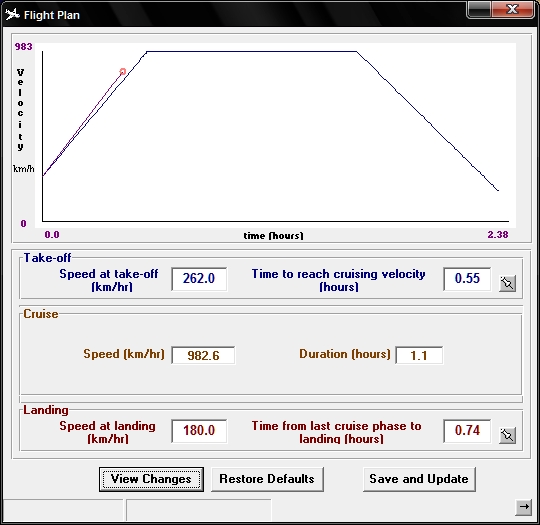Click the airplane icon in the title bar
Viewport: 540px width, 525px height.
point(12,14)
